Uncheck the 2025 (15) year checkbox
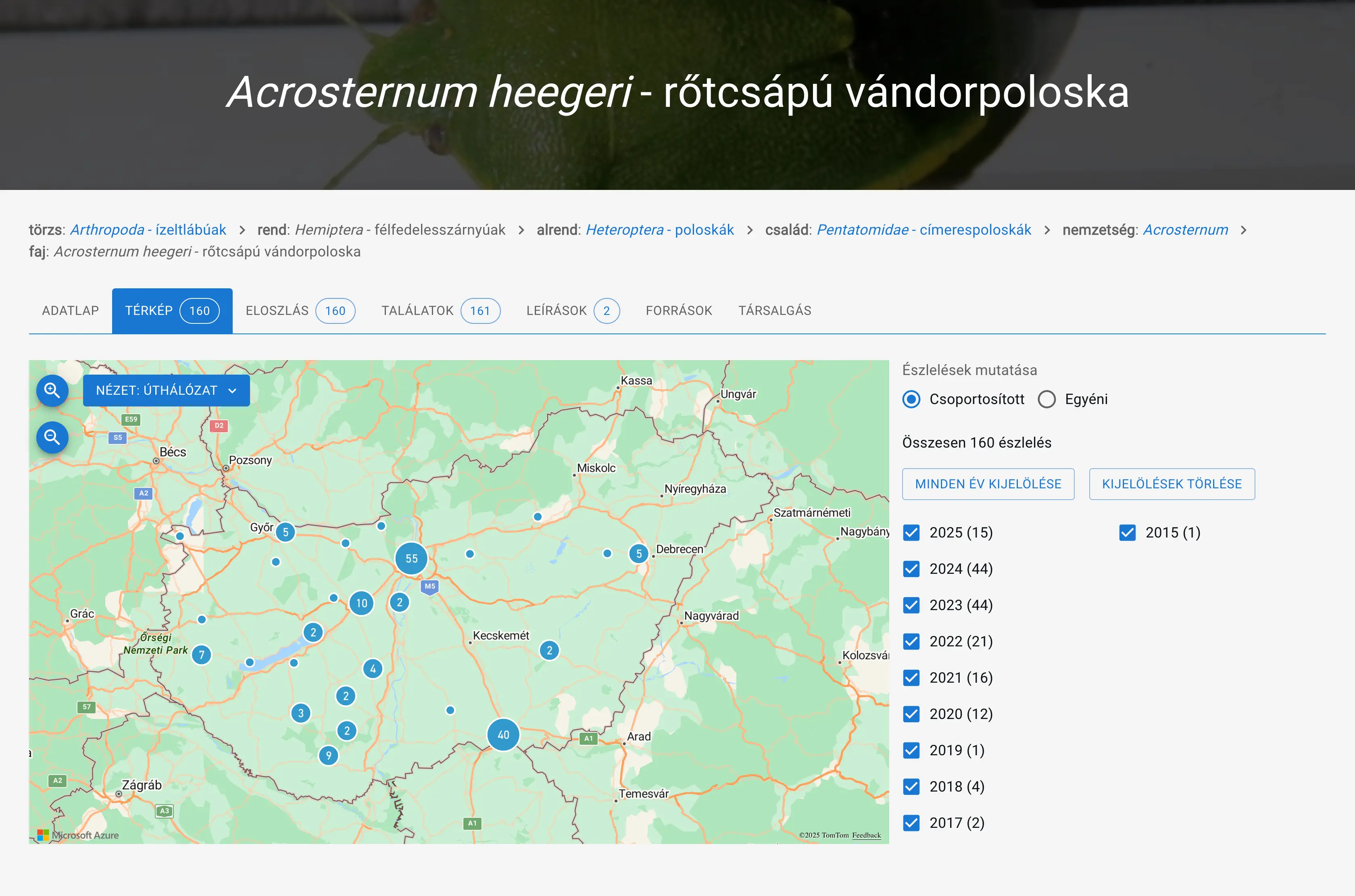 (x=911, y=533)
